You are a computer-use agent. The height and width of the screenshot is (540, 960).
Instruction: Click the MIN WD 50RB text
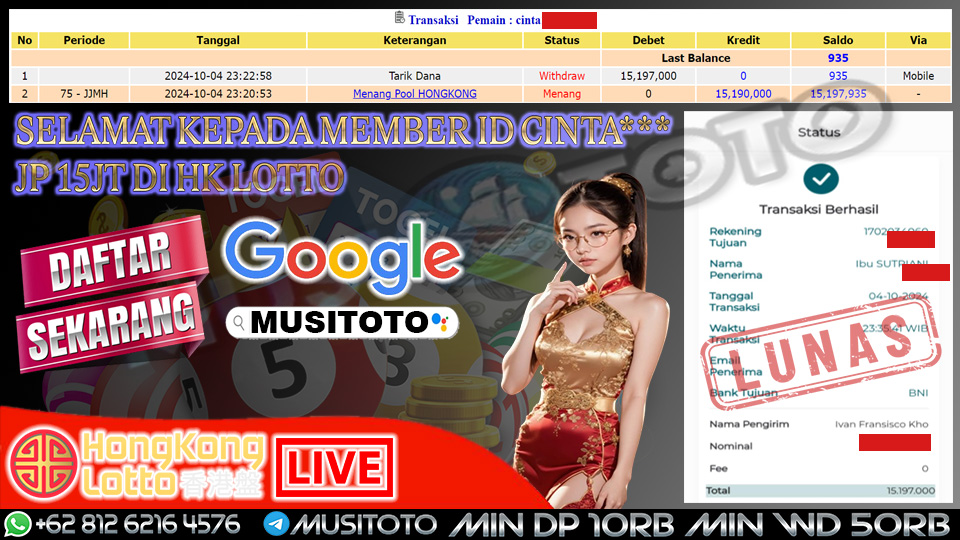point(818,525)
